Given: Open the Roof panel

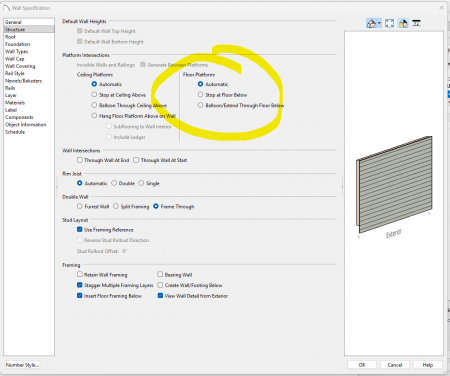Looking at the screenshot, I should coord(10,37).
